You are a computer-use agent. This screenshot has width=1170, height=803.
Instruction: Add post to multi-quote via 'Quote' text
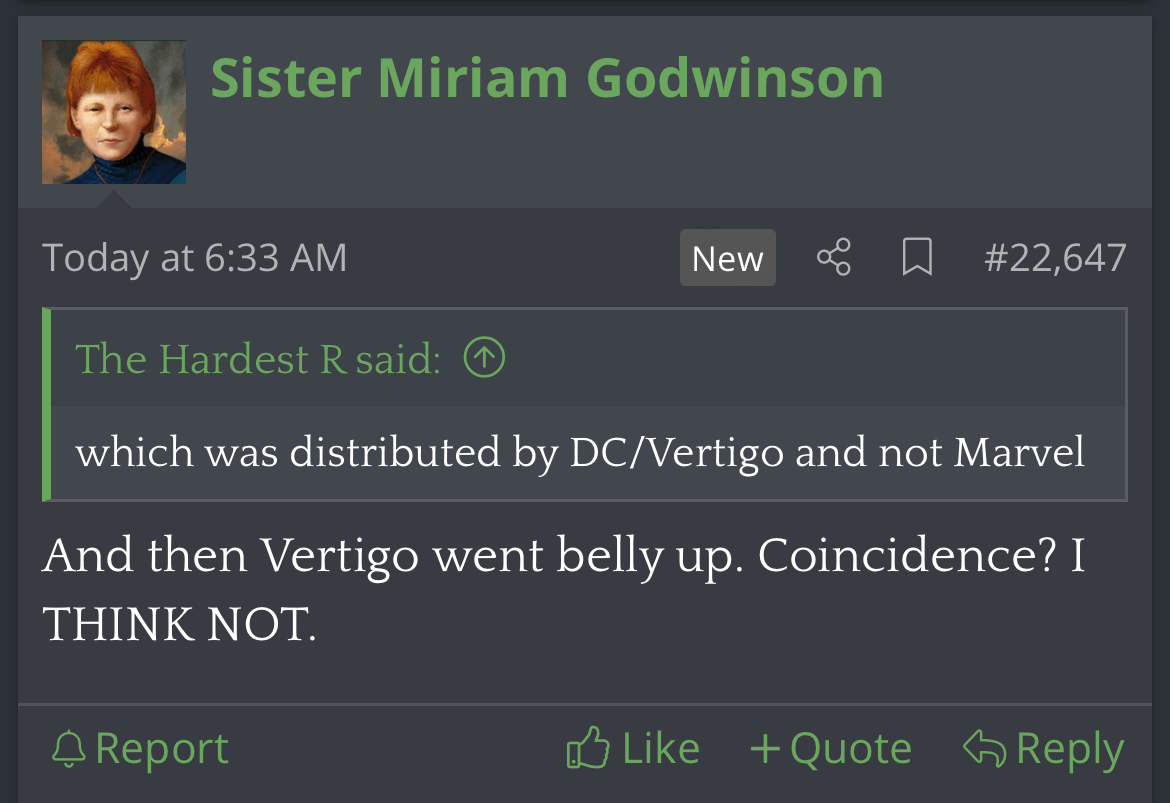click(851, 749)
